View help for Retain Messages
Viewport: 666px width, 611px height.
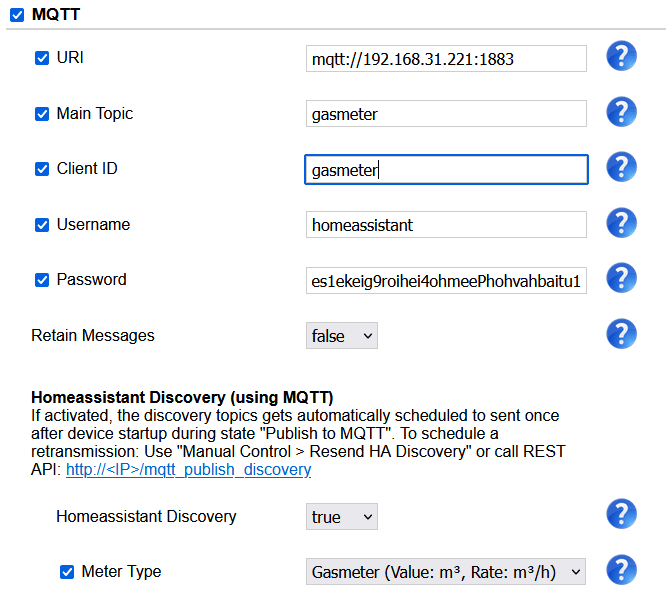(621, 334)
